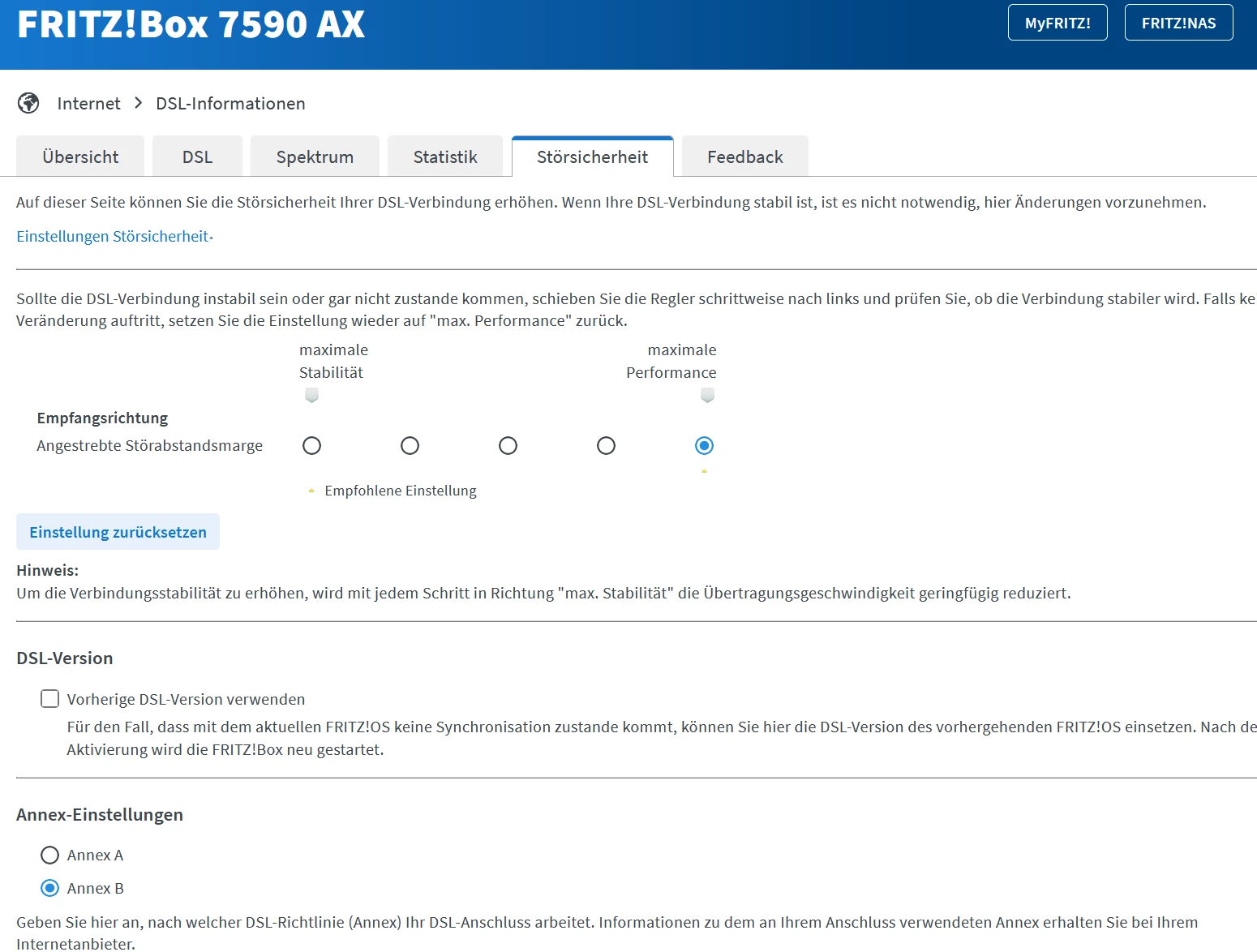Collapse the Einstellungen Störsicherheit section
Viewport: 1257px width, 952px height.
point(114,236)
